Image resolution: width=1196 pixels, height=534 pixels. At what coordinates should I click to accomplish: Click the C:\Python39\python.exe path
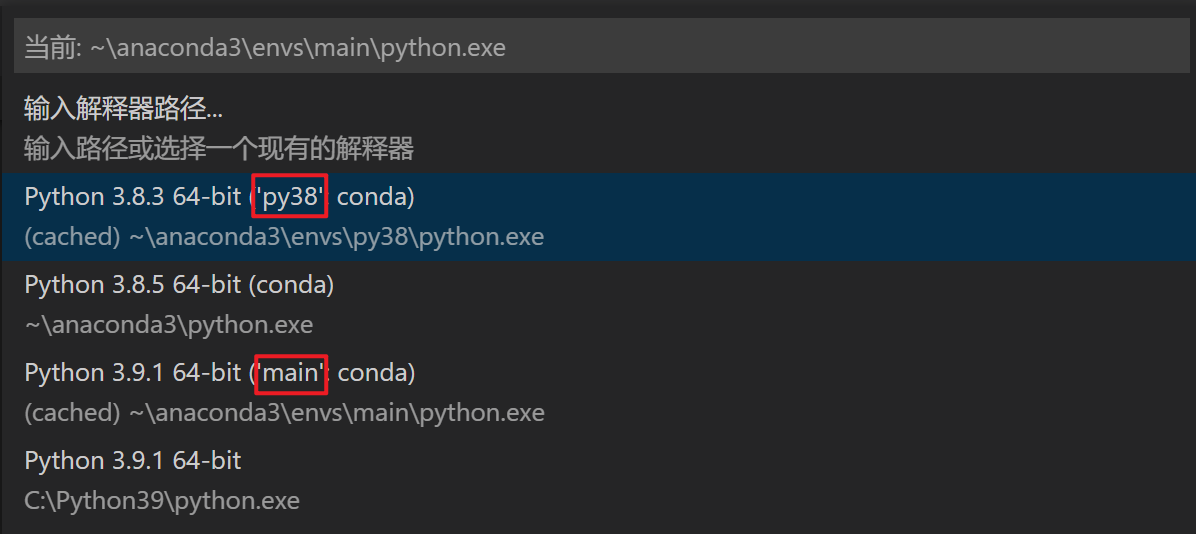click(161, 500)
